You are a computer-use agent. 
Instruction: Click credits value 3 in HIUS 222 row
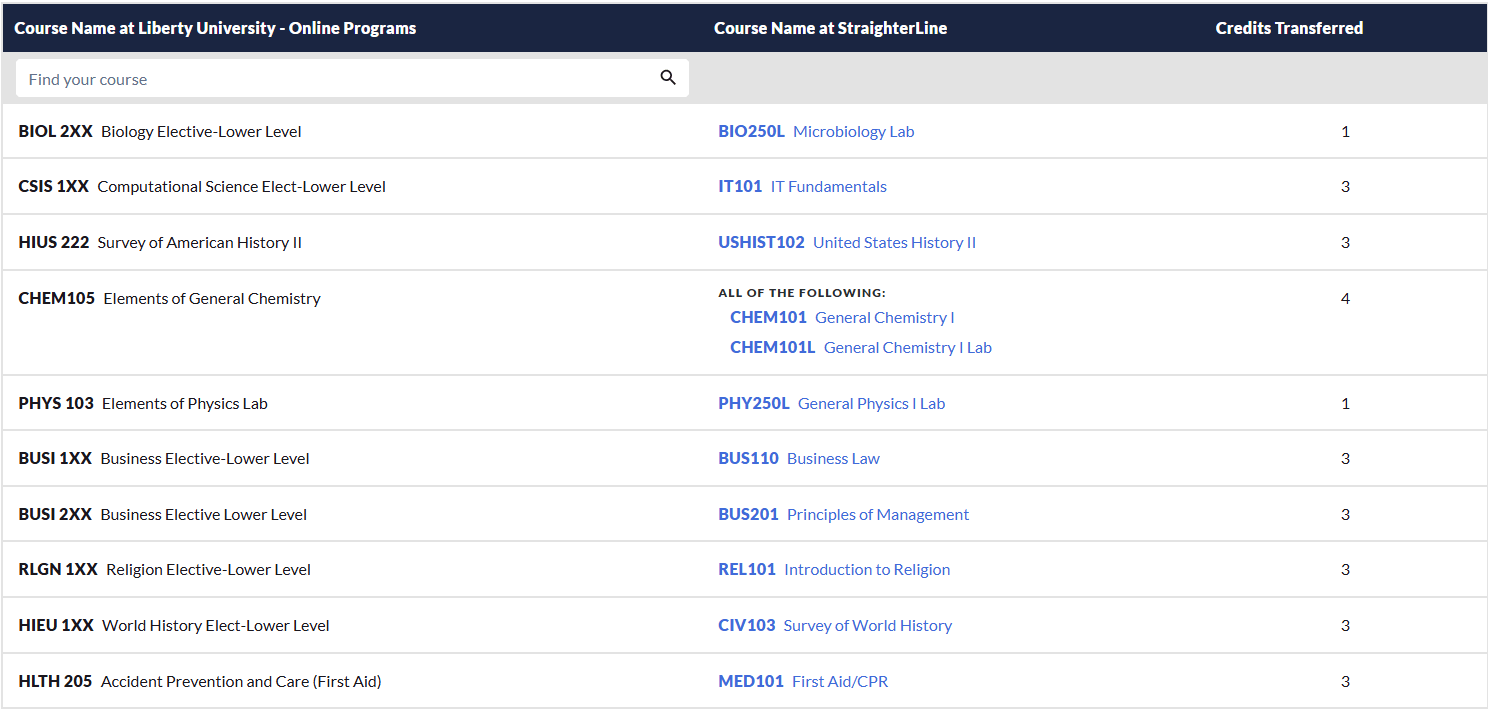[x=1345, y=242]
